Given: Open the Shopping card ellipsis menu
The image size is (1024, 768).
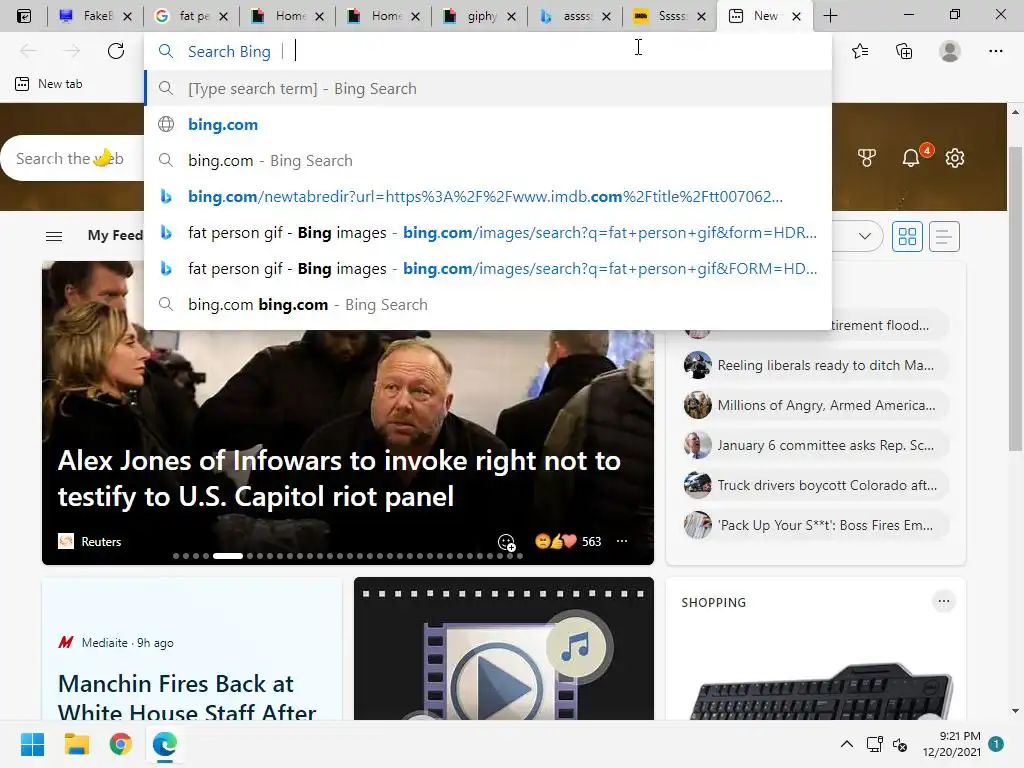Looking at the screenshot, I should click(944, 601).
